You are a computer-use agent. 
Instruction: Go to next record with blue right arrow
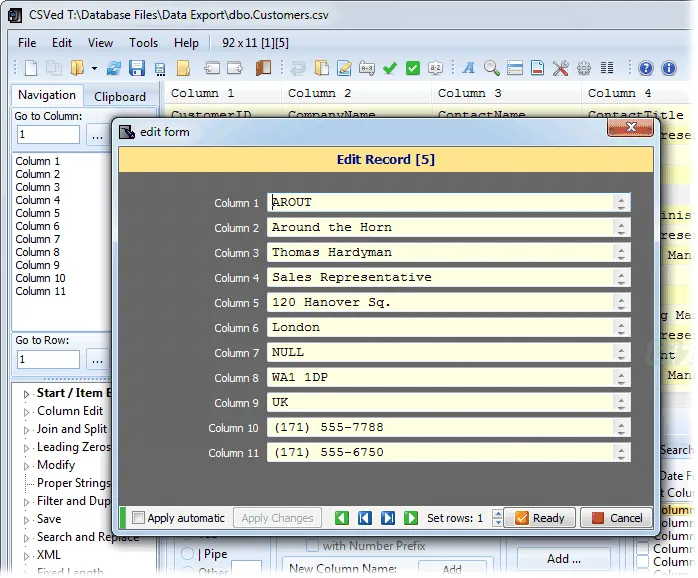click(x=388, y=518)
